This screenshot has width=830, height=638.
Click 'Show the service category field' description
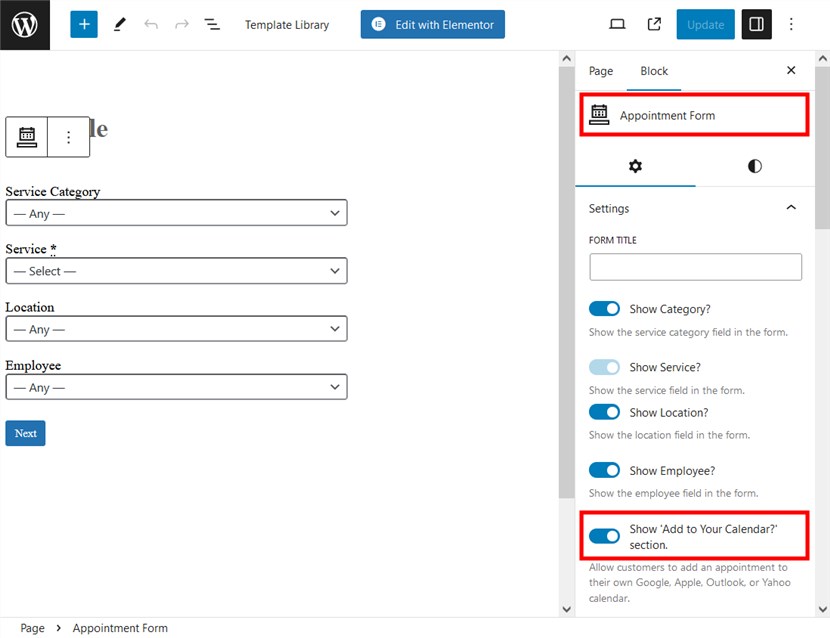tap(688, 333)
